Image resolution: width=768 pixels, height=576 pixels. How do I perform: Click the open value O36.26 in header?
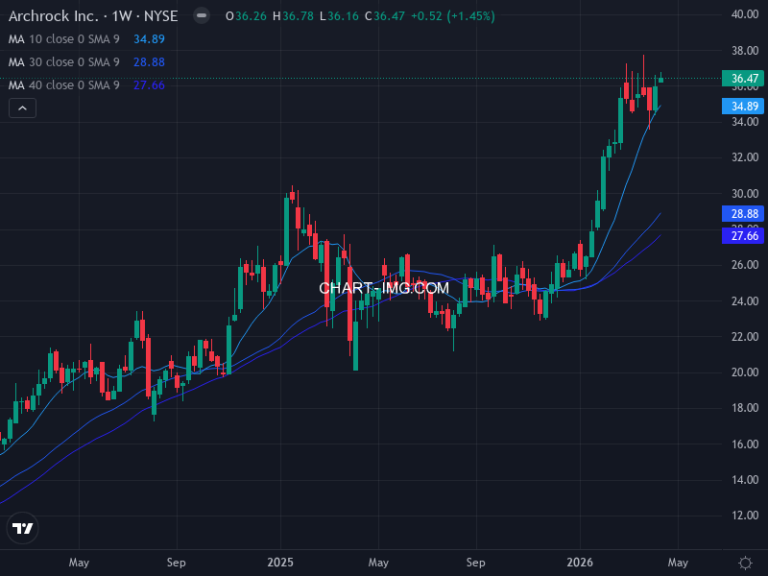pyautogui.click(x=246, y=16)
